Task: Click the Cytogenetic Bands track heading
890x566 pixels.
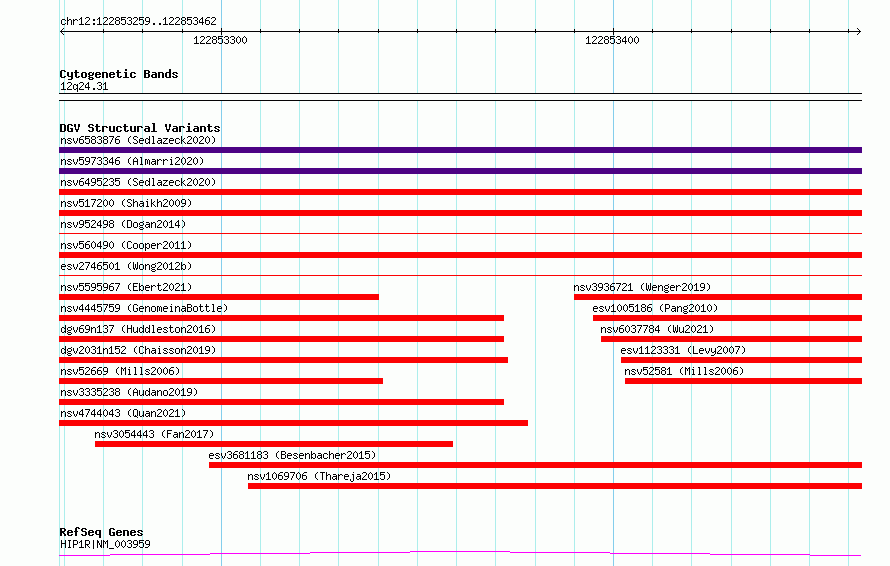Action: (119, 74)
